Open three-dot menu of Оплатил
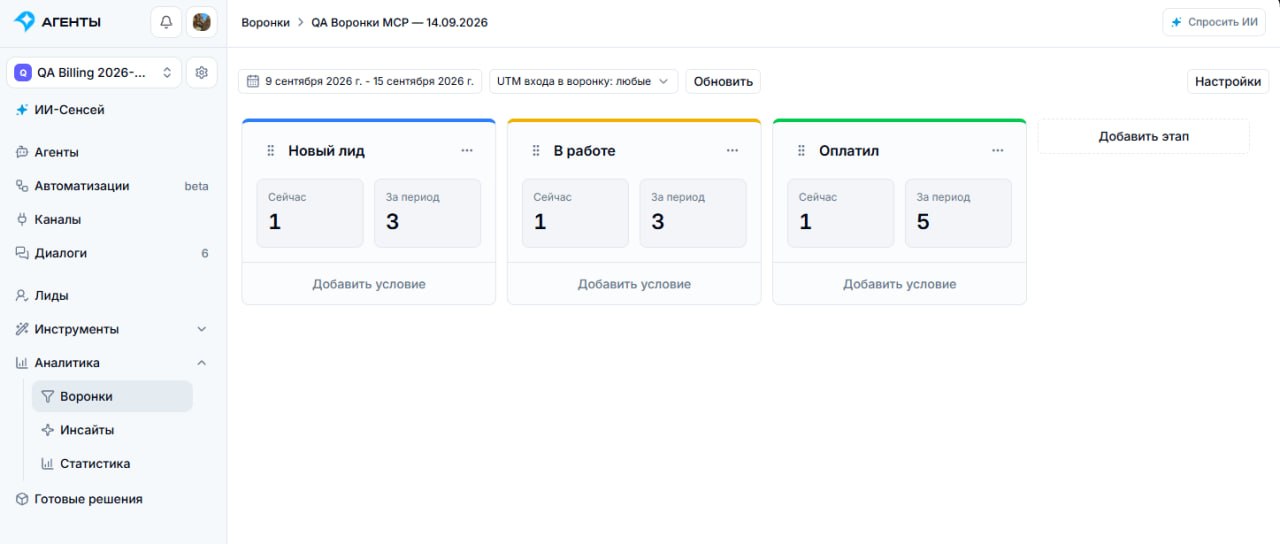The height and width of the screenshot is (544, 1280). click(997, 151)
